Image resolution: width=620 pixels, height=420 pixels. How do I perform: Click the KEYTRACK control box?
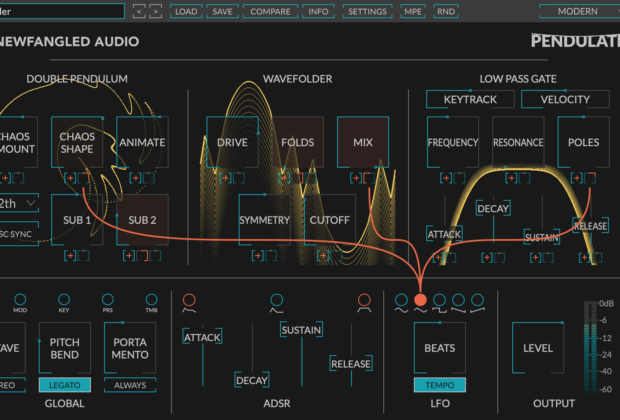tap(470, 99)
